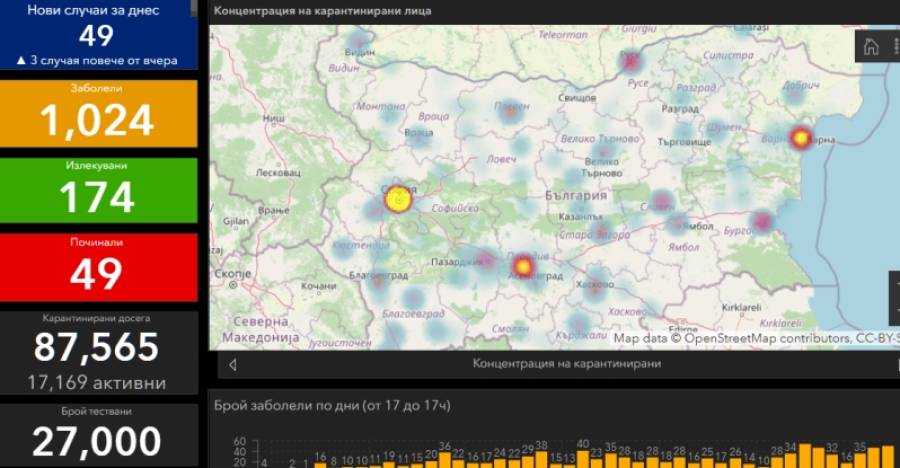This screenshot has height=468, width=900.
Task: Select the blue 'Нови случаи за днес' card
Action: 98,35
